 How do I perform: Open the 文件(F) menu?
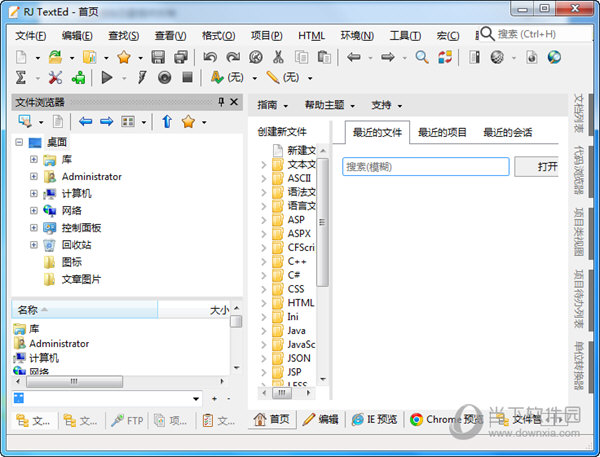(x=31, y=36)
